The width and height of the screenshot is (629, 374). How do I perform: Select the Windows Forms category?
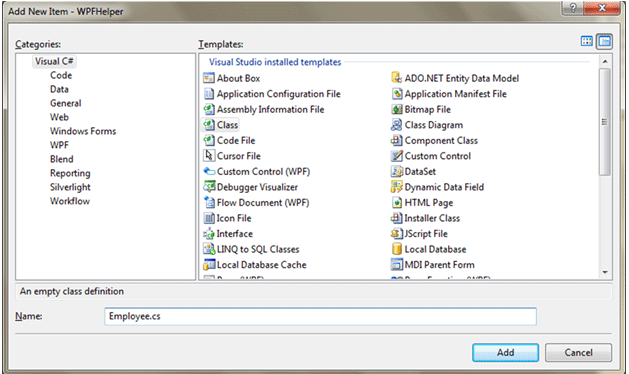pos(83,131)
